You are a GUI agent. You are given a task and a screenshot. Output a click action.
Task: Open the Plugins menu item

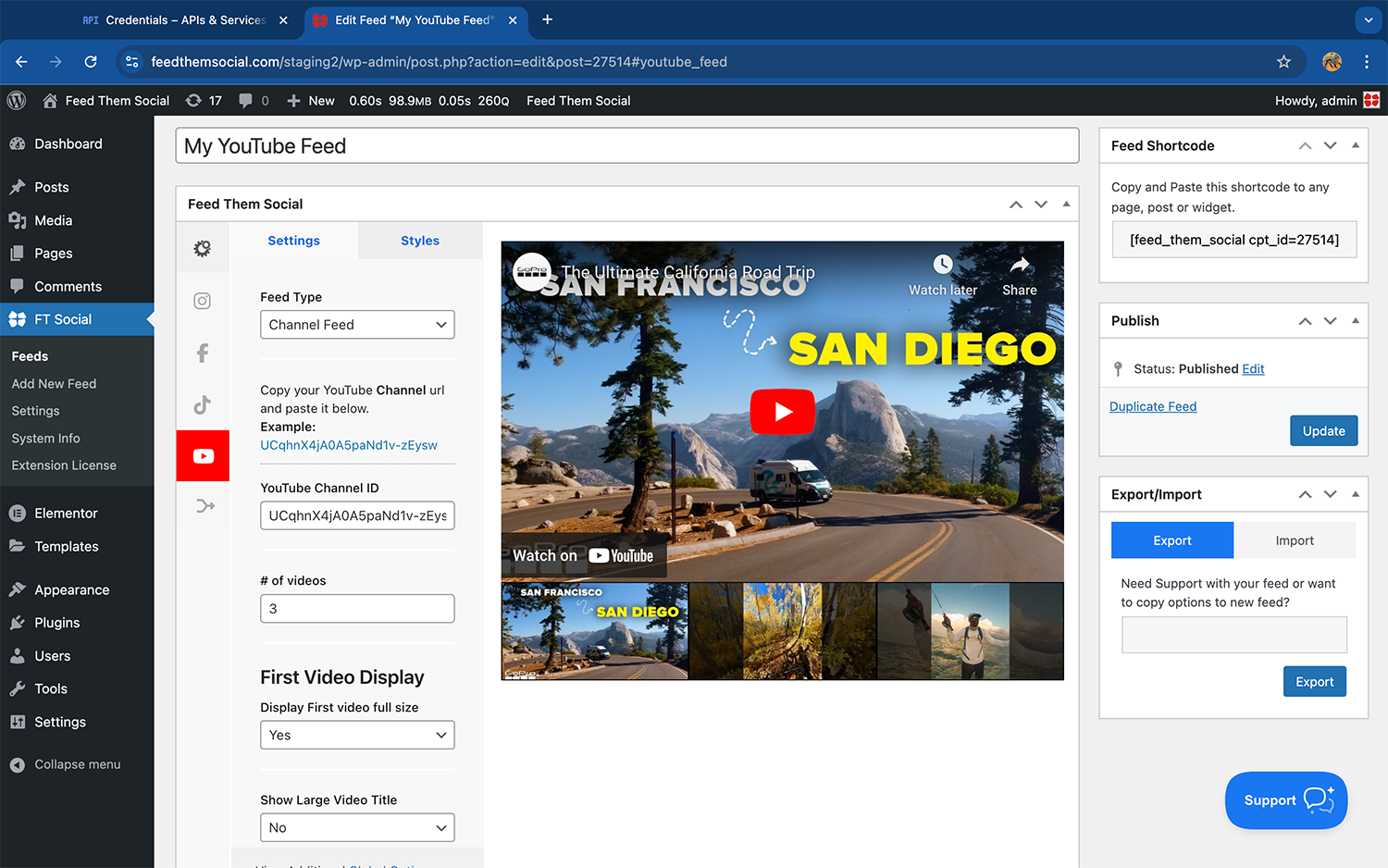tap(77, 623)
